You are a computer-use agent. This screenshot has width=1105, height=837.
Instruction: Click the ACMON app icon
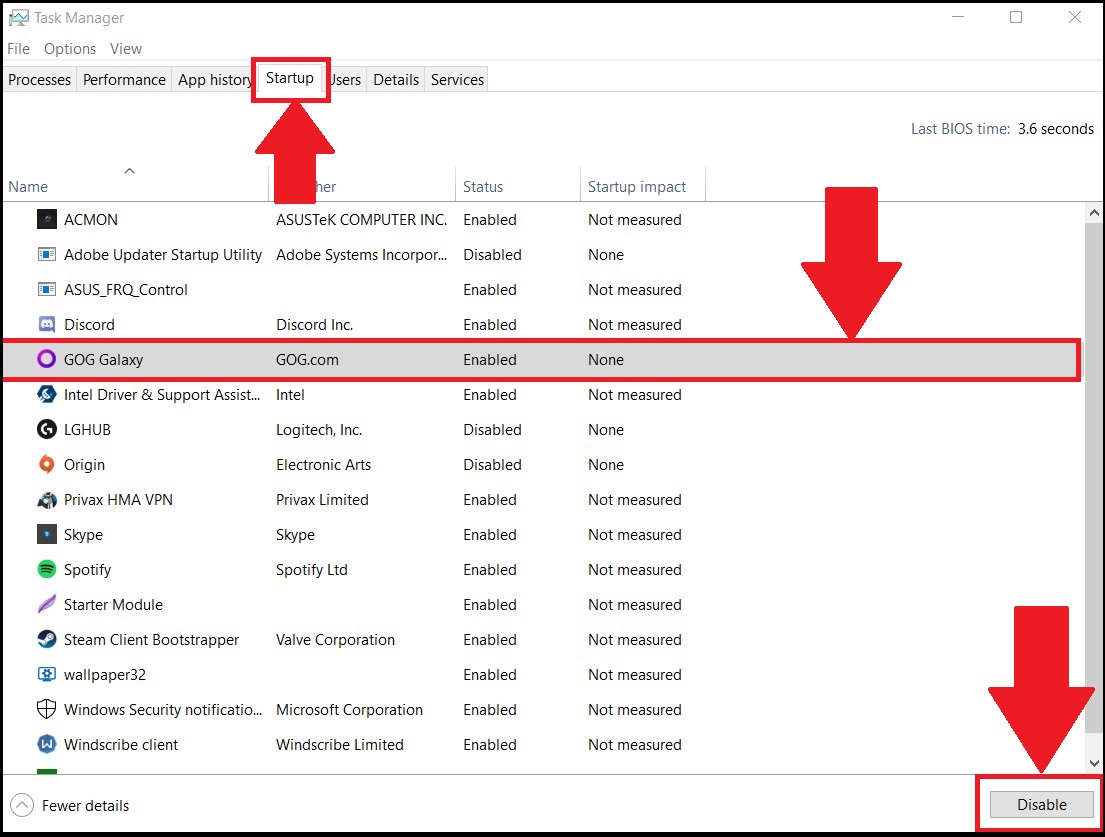click(x=47, y=219)
